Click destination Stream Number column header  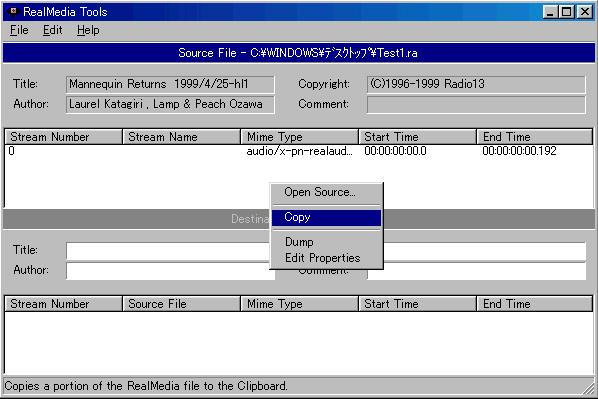coord(63,304)
